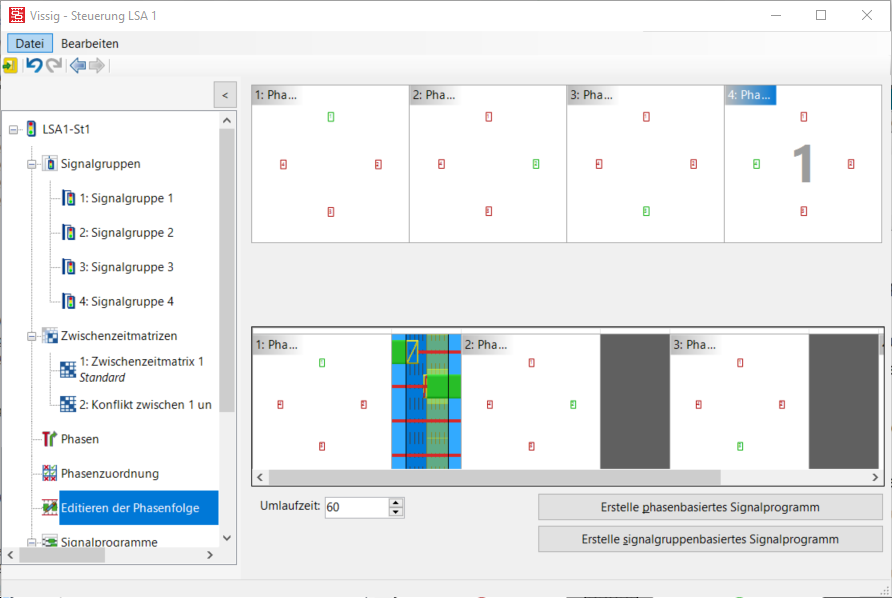Open the Datei menu
Viewport: 892px width, 598px height.
click(29, 44)
